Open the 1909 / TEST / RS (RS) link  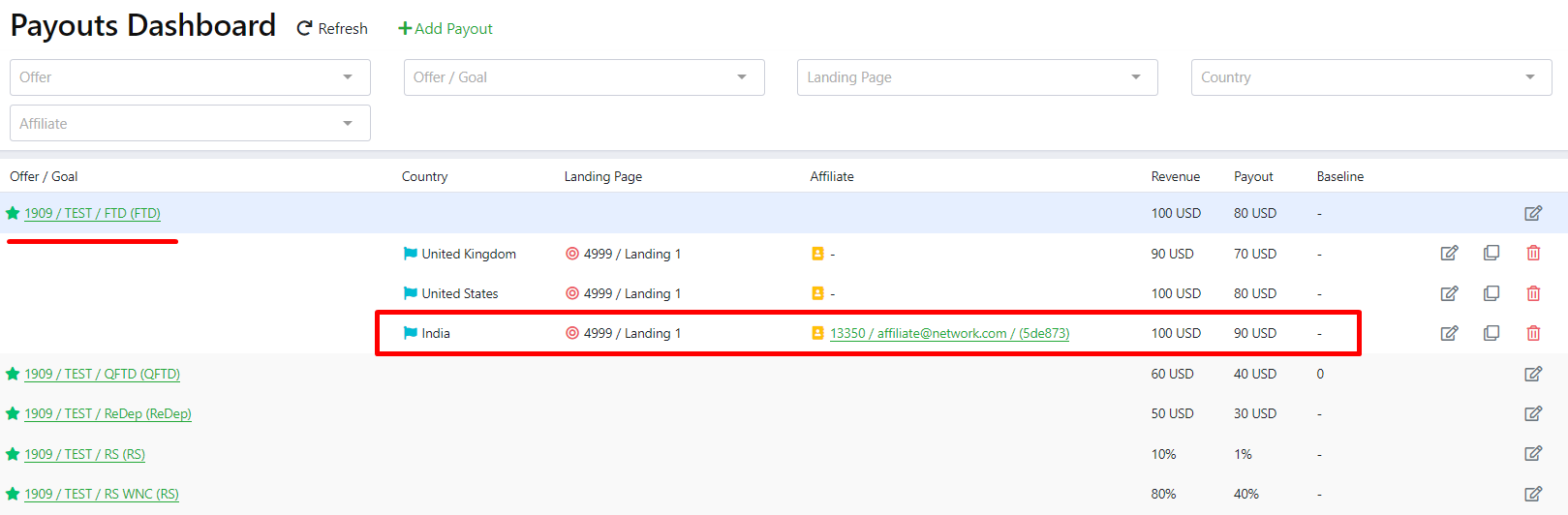84,454
